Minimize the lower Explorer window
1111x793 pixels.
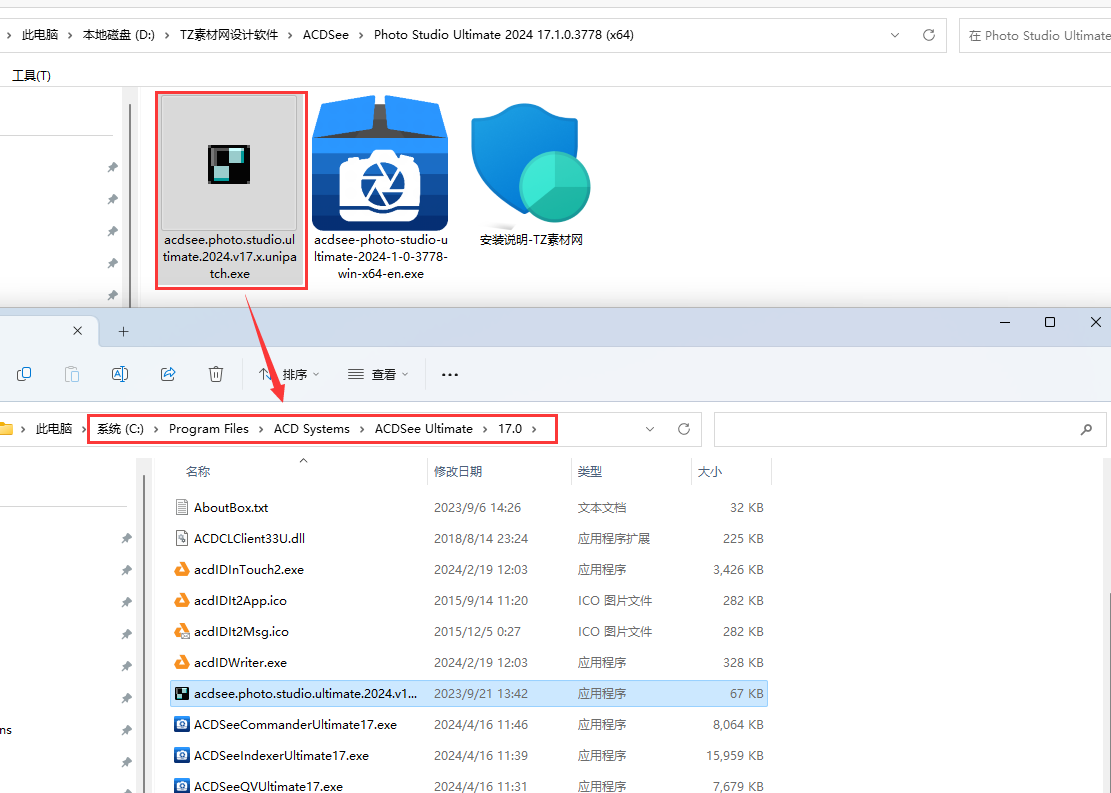[1005, 322]
